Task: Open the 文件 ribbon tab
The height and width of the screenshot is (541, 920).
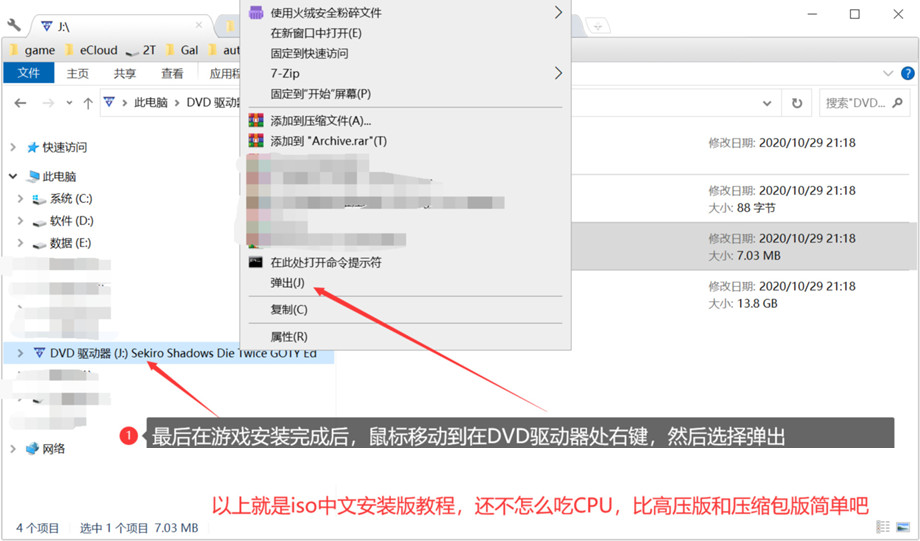Action: (x=29, y=74)
